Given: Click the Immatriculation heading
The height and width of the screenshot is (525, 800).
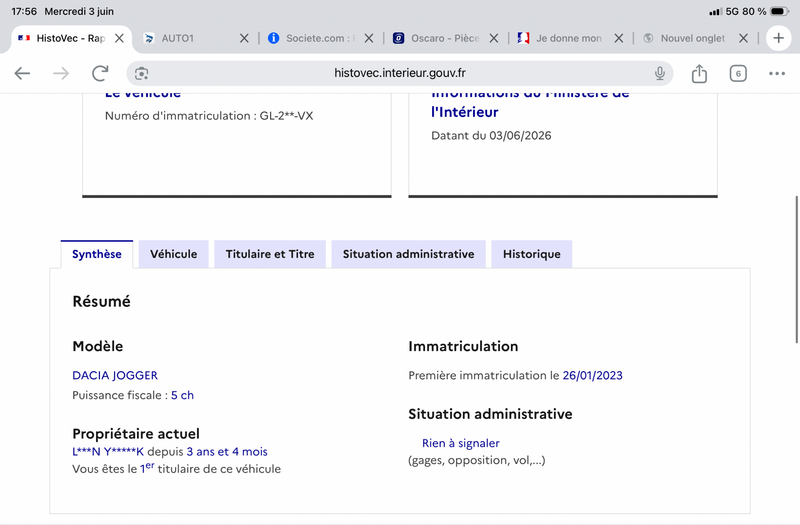Looking at the screenshot, I should (463, 346).
